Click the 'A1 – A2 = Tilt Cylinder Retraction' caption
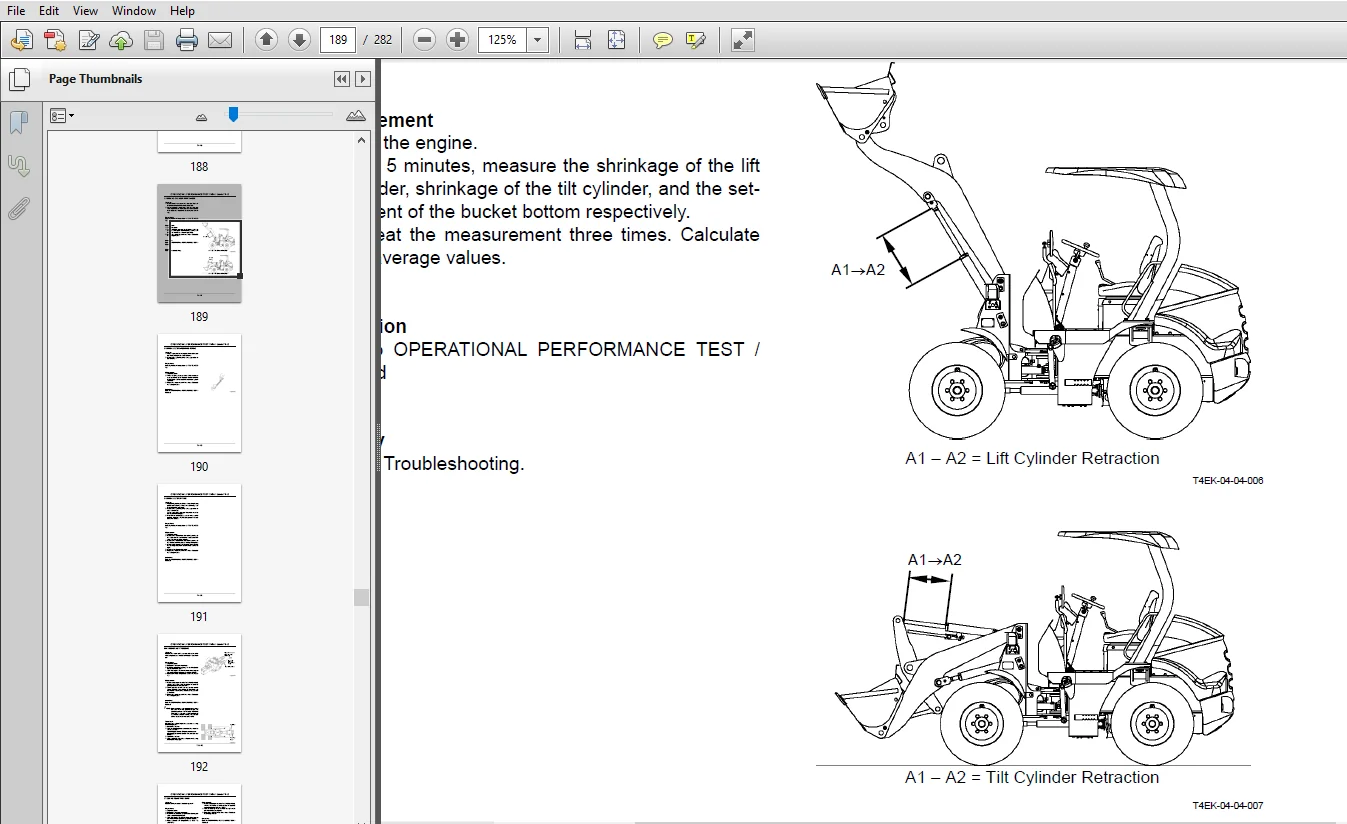 [x=1032, y=777]
